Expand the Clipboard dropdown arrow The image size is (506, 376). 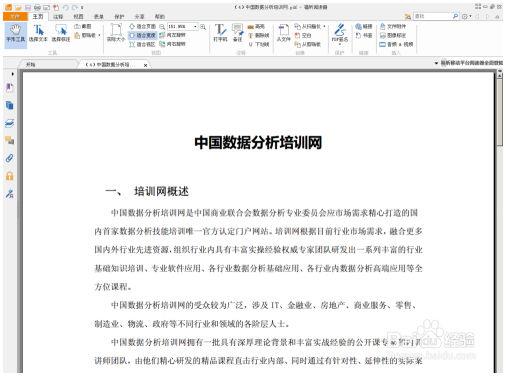(99, 35)
